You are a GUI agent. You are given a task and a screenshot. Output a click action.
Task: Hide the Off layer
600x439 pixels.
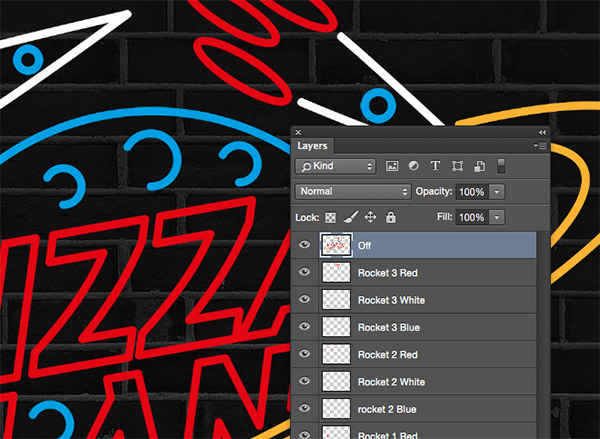pos(305,245)
